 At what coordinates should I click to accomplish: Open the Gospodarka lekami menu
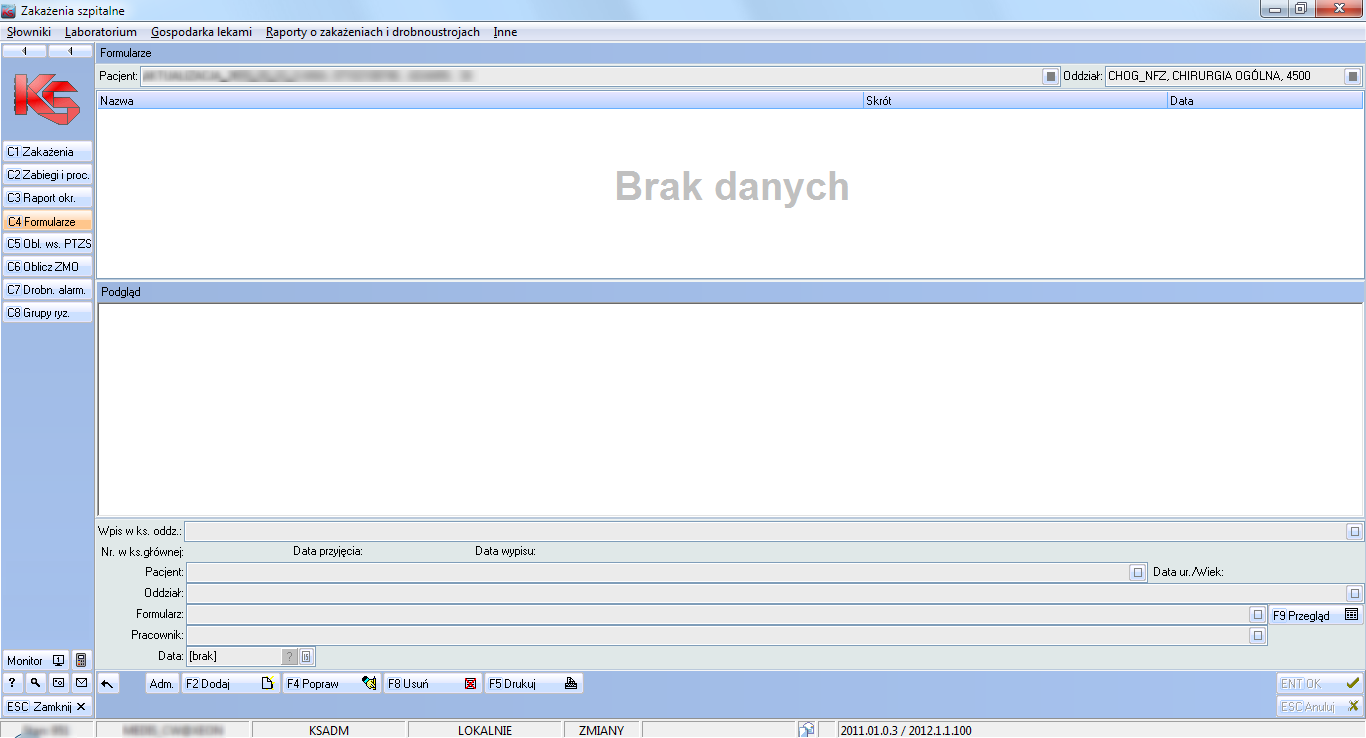[201, 32]
